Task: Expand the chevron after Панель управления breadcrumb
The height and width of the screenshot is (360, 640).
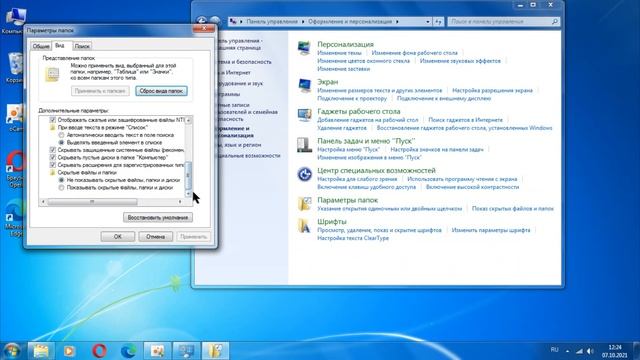Action: click(303, 22)
